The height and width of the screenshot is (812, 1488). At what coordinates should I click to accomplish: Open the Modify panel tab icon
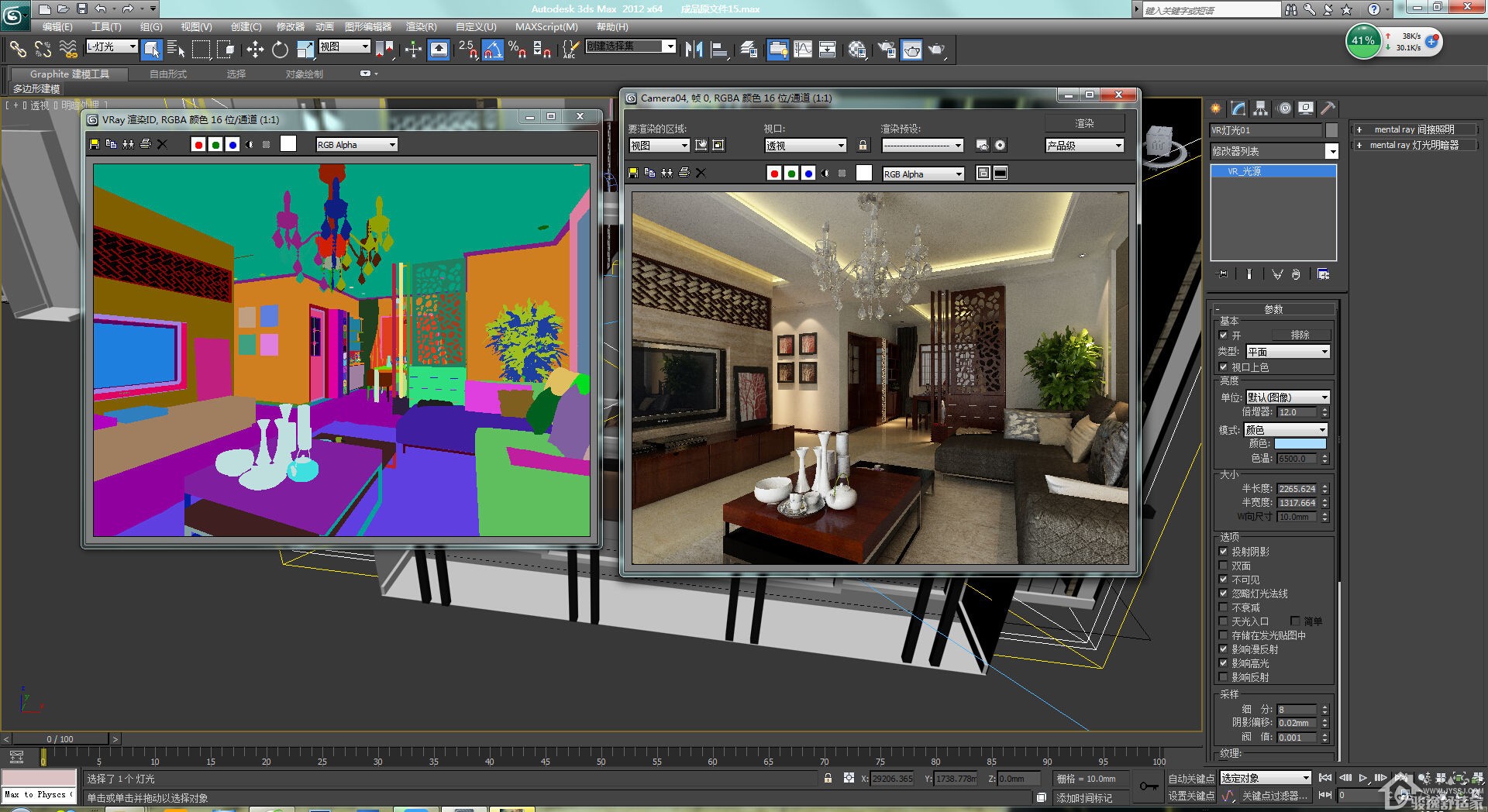(x=1238, y=108)
